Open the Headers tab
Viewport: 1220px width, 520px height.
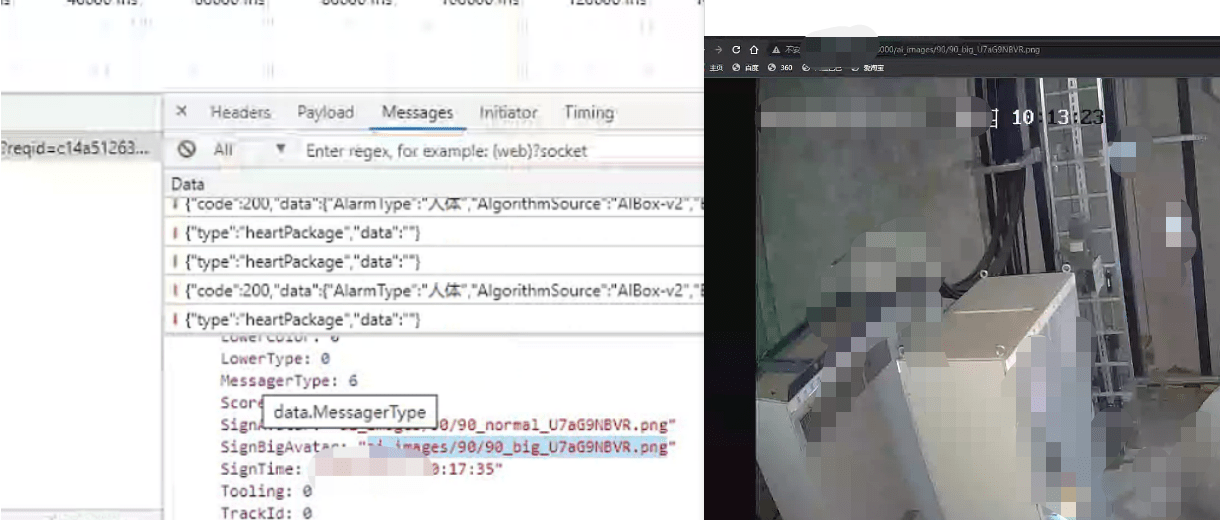click(x=240, y=112)
